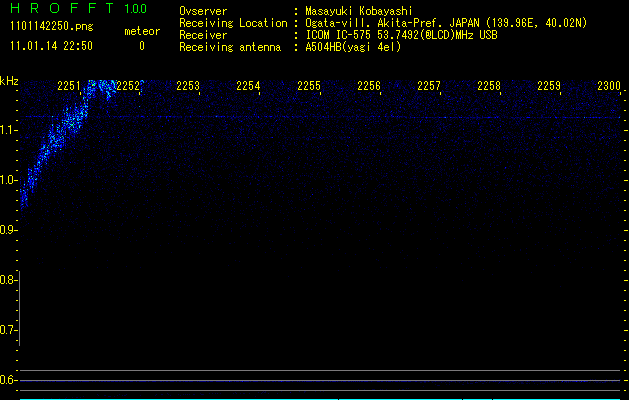Image resolution: width=629 pixels, height=400 pixels.
Task: Click the 2253 time marker
Action: [188, 86]
